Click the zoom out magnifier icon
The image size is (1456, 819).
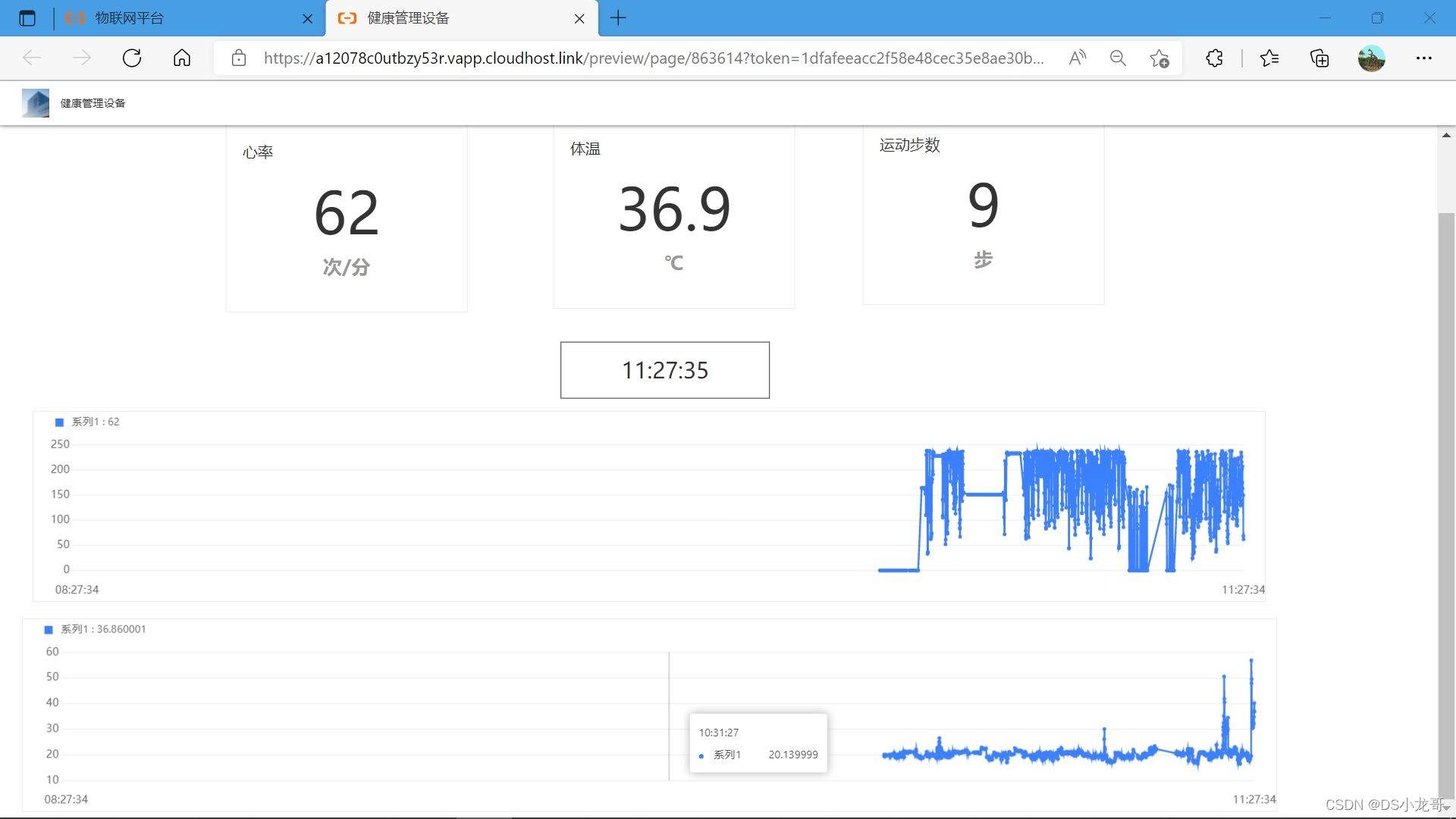coord(1118,58)
